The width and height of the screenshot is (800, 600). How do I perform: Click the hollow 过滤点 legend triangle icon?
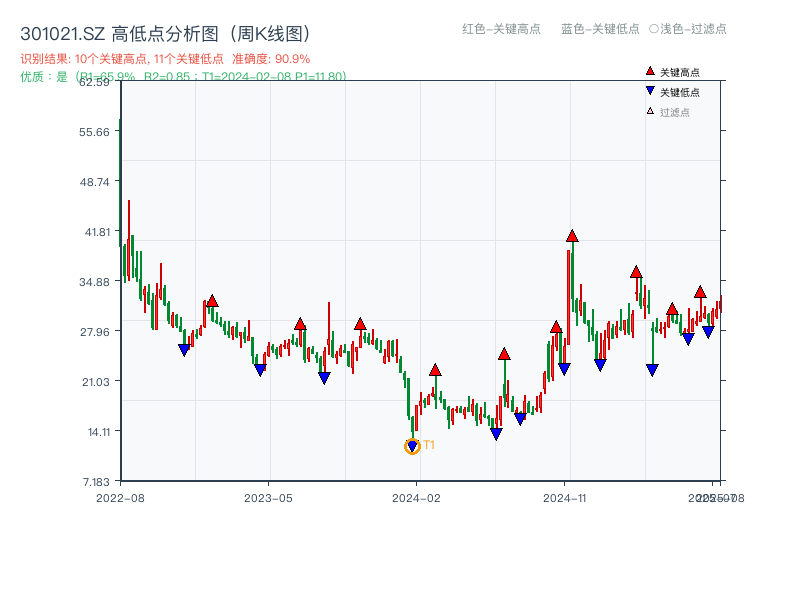click(x=650, y=111)
